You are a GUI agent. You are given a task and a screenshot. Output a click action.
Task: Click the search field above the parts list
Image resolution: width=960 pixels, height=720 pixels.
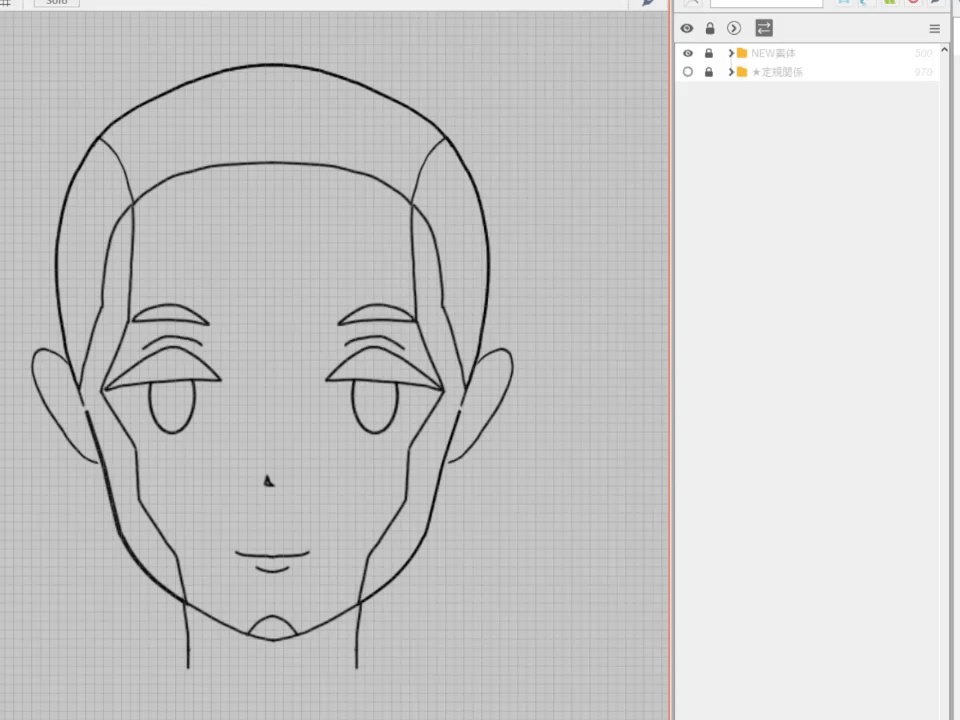tap(766, 3)
